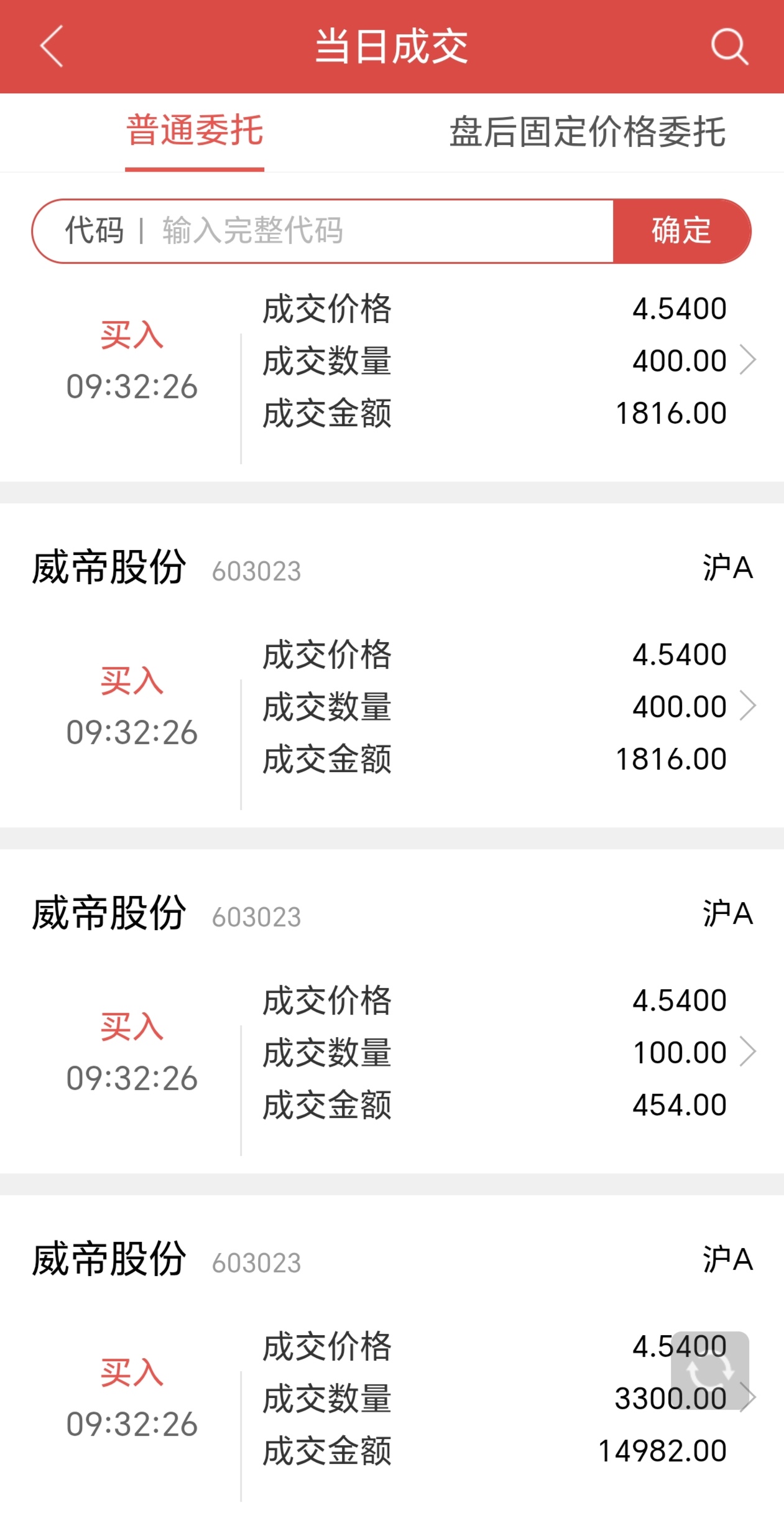The width and height of the screenshot is (784, 1513).
Task: Tap the 代码 label in the search bar
Action: pos(95,231)
